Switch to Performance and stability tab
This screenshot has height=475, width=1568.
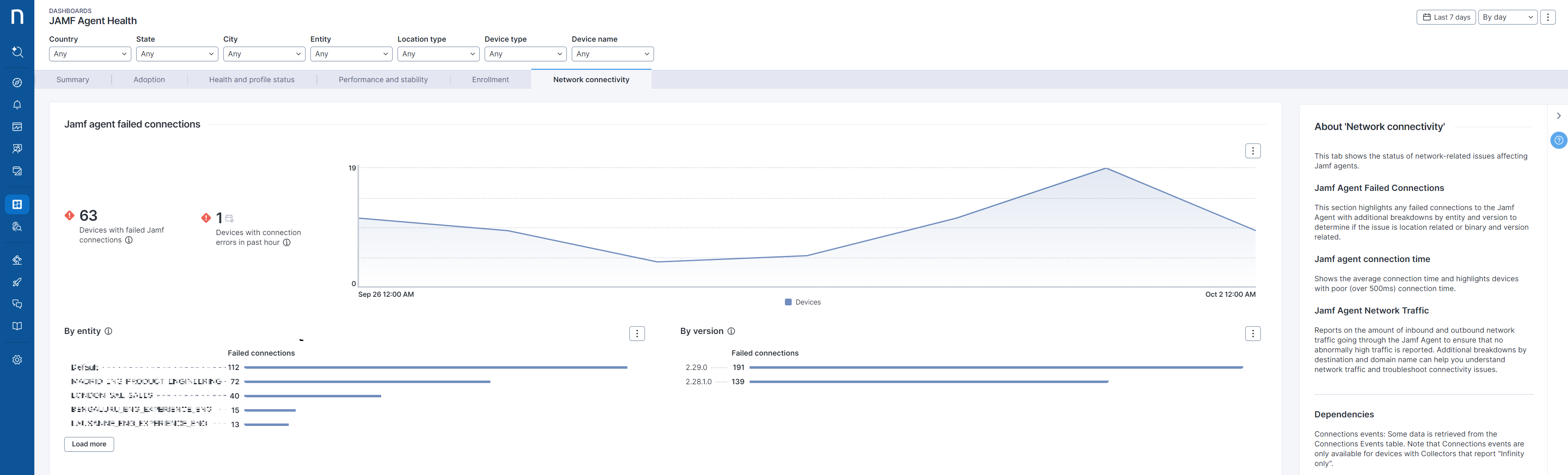[x=383, y=80]
